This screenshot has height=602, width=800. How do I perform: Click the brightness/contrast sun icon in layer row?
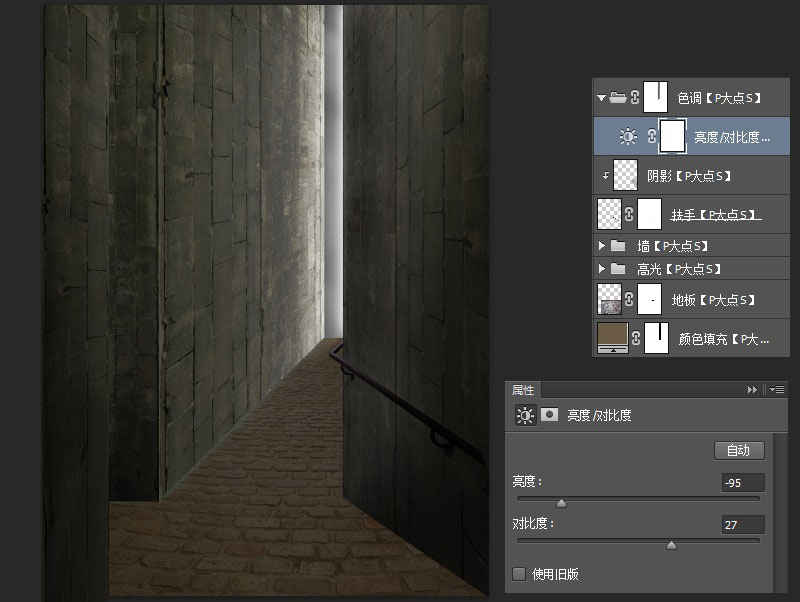[x=628, y=136]
